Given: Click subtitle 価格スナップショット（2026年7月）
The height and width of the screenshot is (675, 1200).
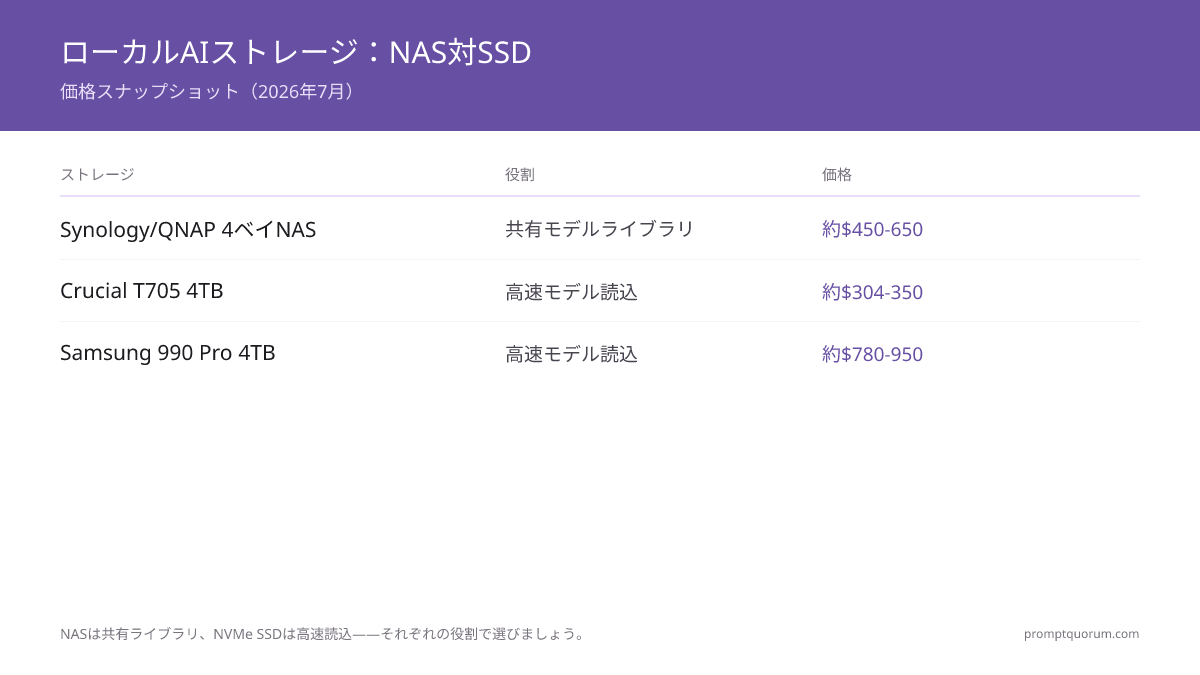Looking at the screenshot, I should 207,91.
